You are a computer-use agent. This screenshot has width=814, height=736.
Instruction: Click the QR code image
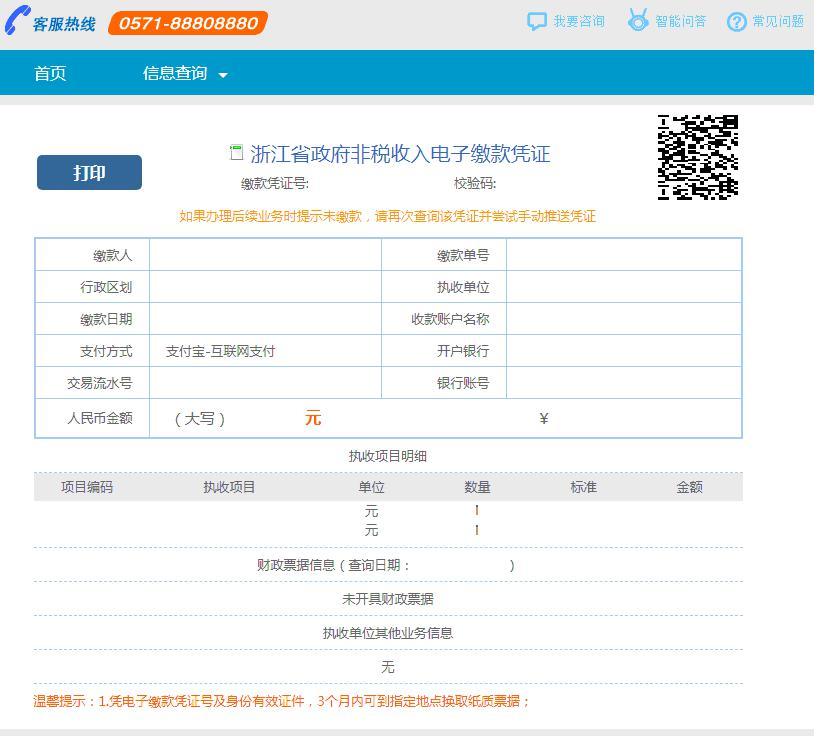(x=697, y=157)
